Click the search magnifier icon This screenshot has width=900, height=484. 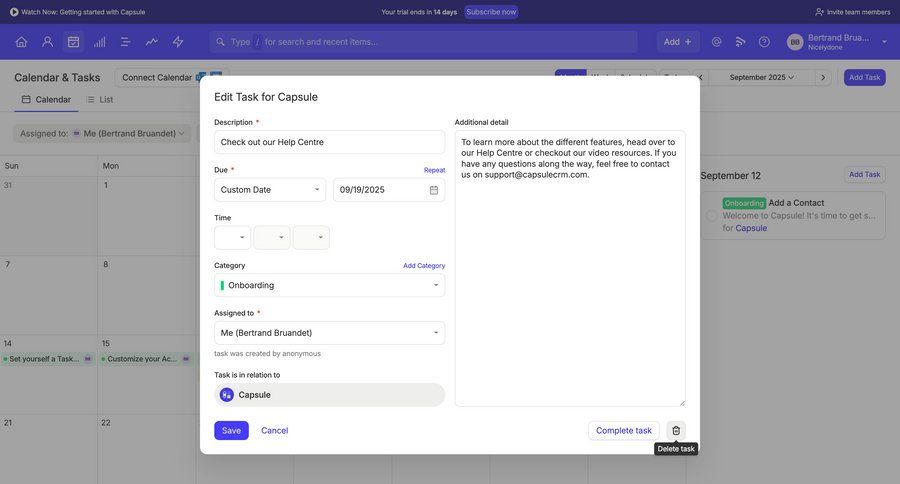(x=220, y=42)
